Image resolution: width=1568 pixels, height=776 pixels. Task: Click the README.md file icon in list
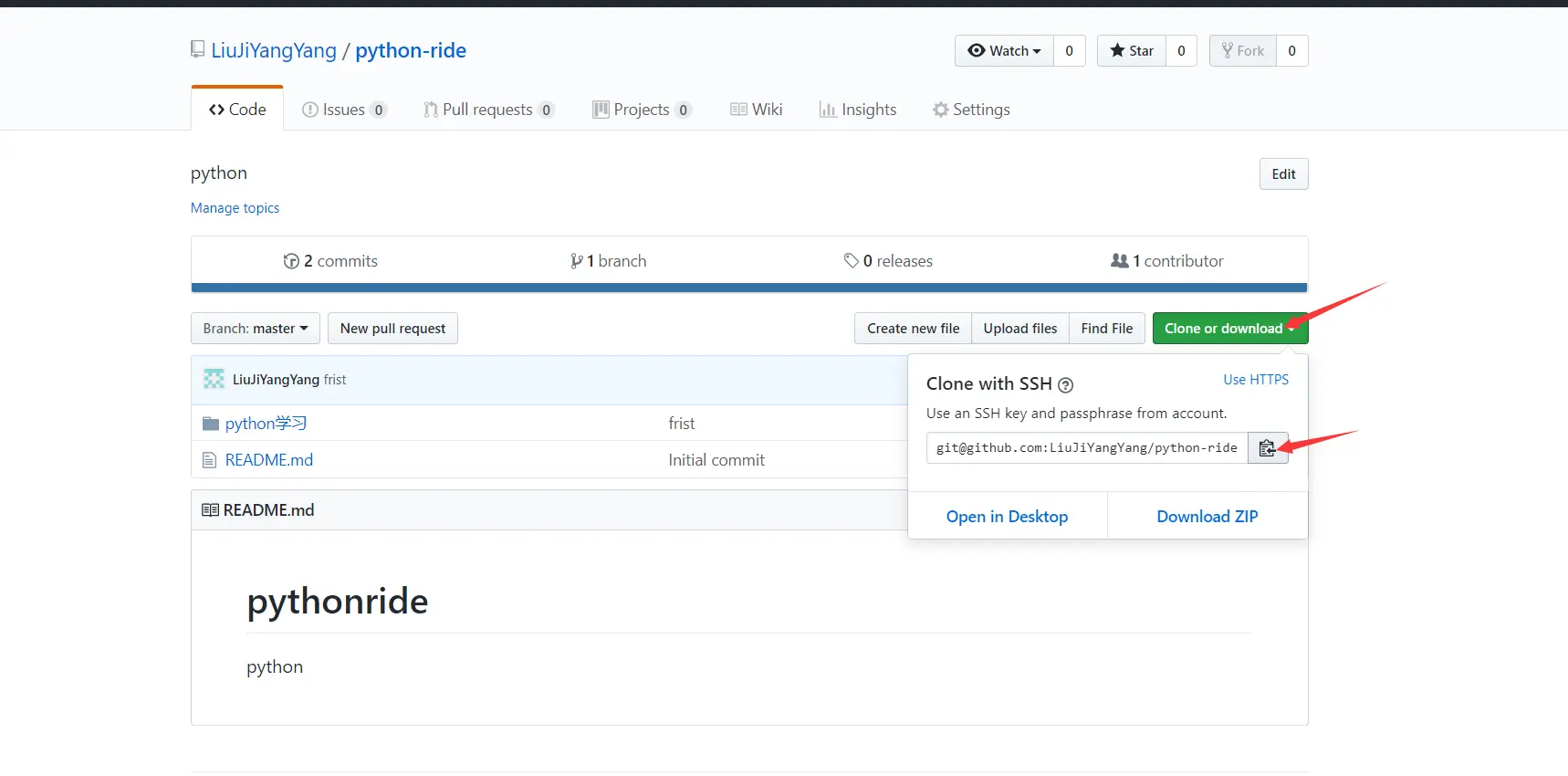209,460
